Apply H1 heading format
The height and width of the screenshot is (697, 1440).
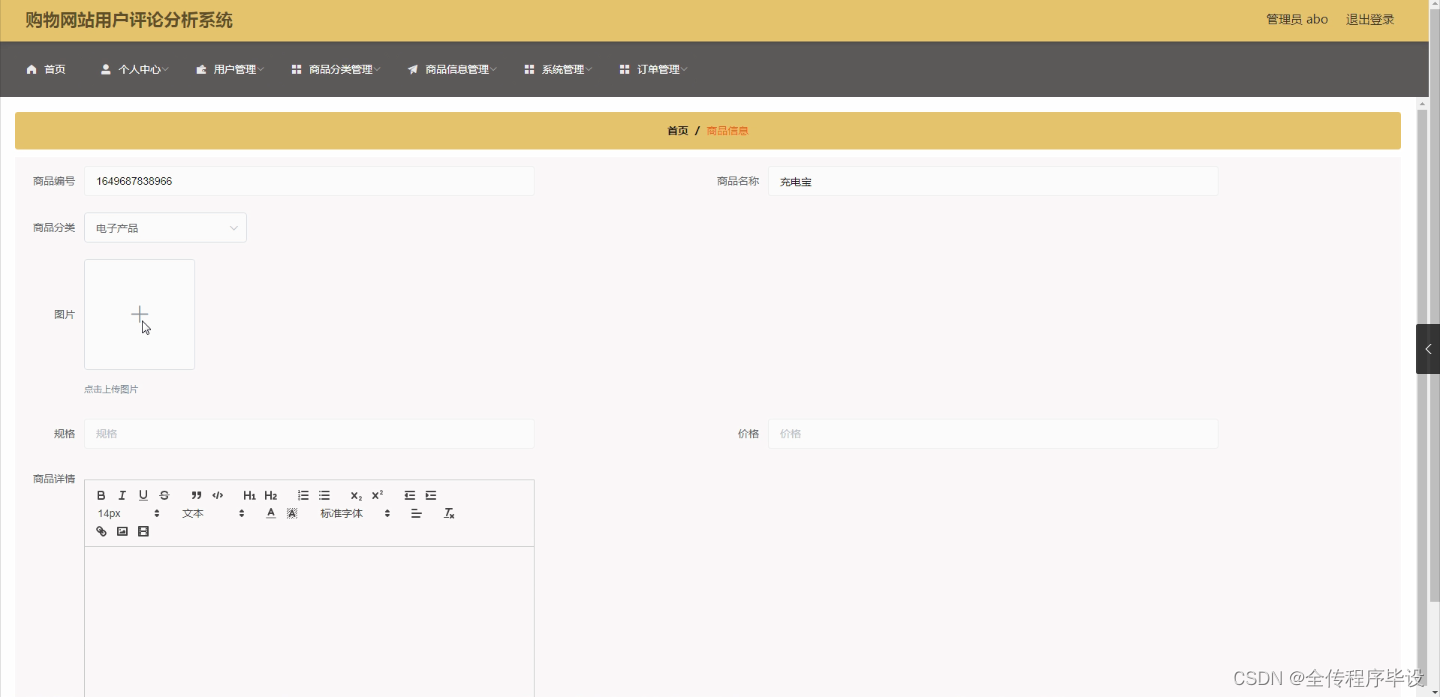click(x=249, y=495)
